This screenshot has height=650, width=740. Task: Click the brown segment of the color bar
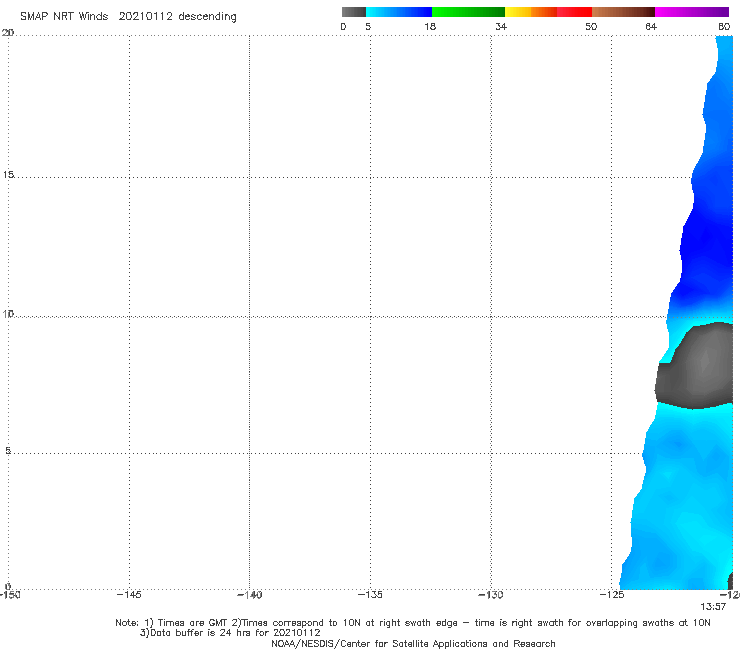623,12
